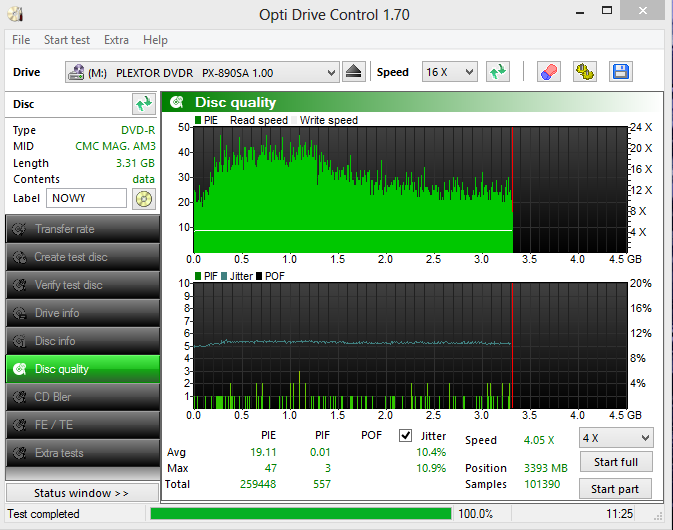Image resolution: width=673 pixels, height=530 pixels.
Task: Open the Transfer rate test
Action: [83, 229]
